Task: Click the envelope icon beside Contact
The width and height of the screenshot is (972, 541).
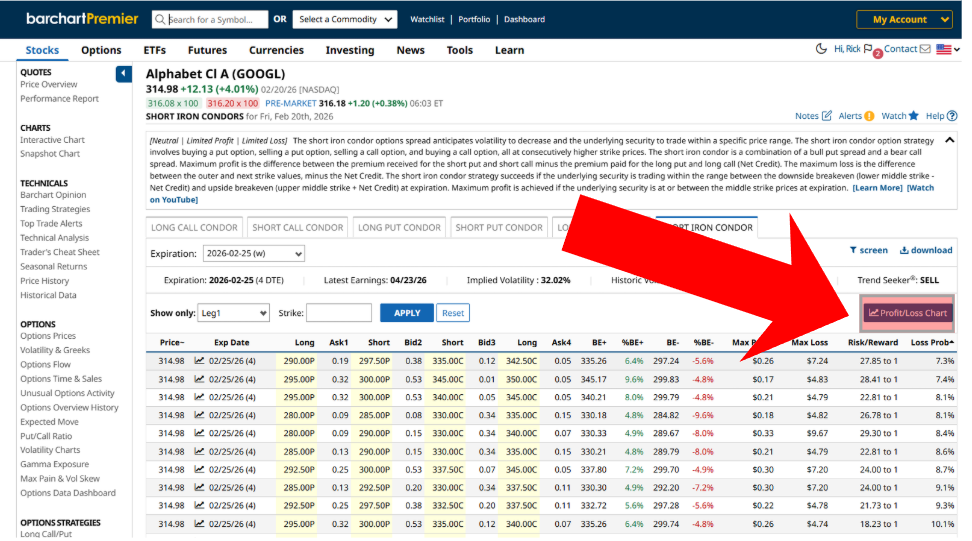Action: 925,49
